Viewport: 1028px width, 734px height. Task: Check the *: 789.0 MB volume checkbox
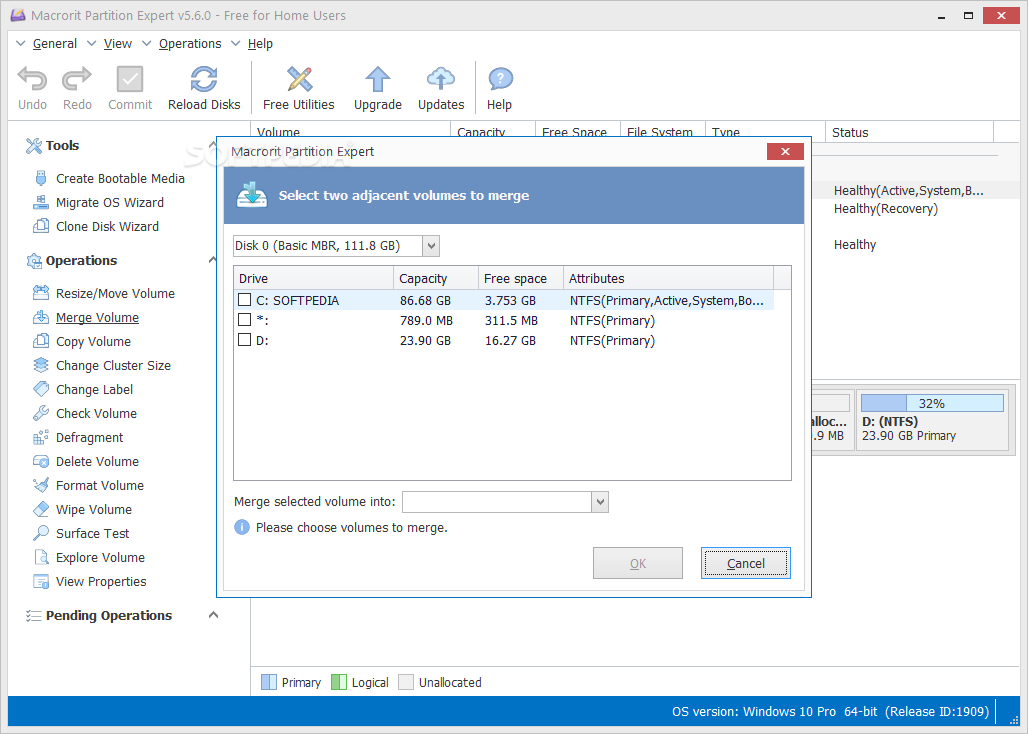(245, 320)
